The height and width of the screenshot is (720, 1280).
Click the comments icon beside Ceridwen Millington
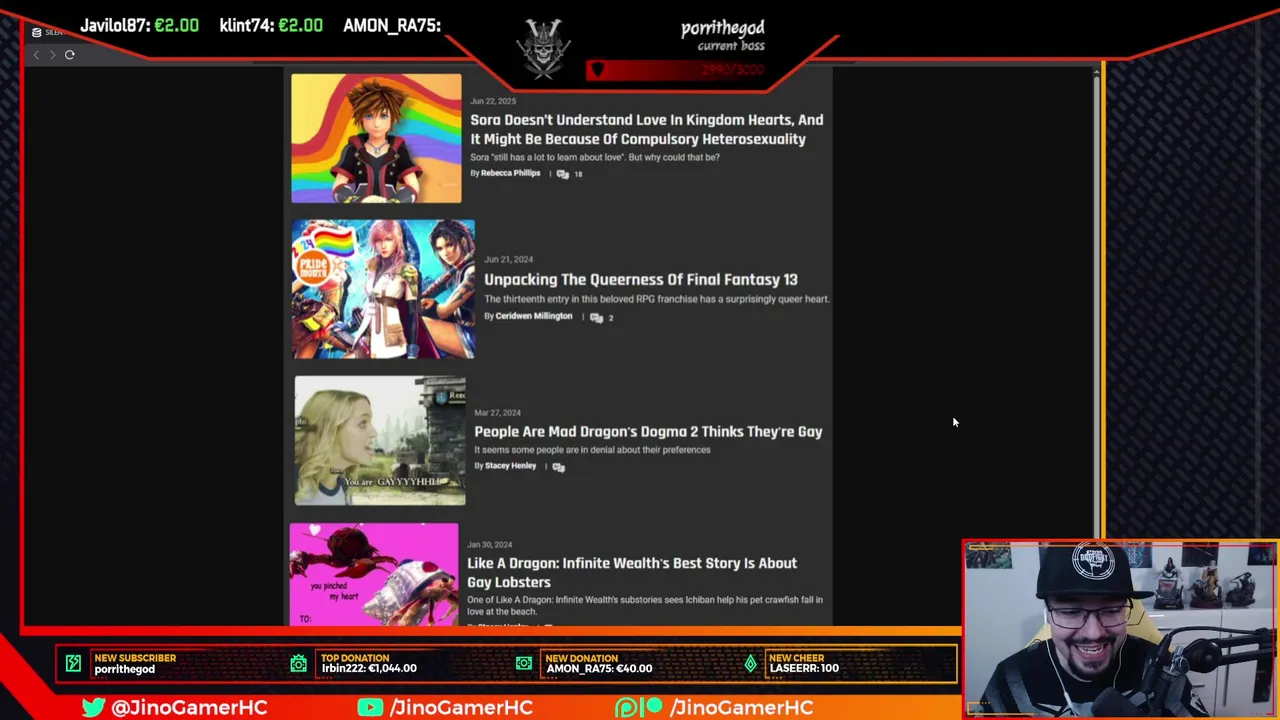[x=596, y=317]
